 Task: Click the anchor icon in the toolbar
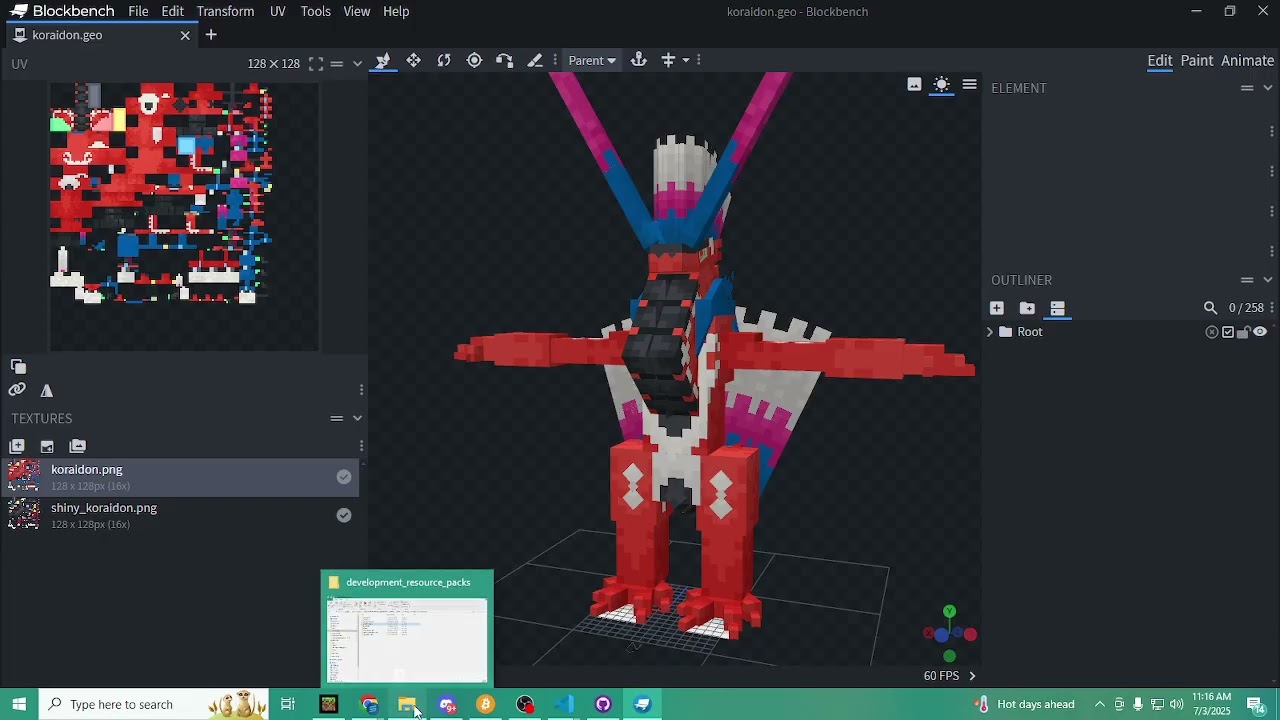tap(639, 61)
